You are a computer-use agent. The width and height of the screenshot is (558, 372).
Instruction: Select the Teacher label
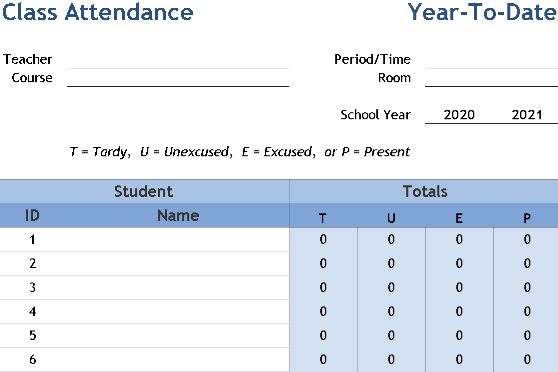[x=28, y=59]
